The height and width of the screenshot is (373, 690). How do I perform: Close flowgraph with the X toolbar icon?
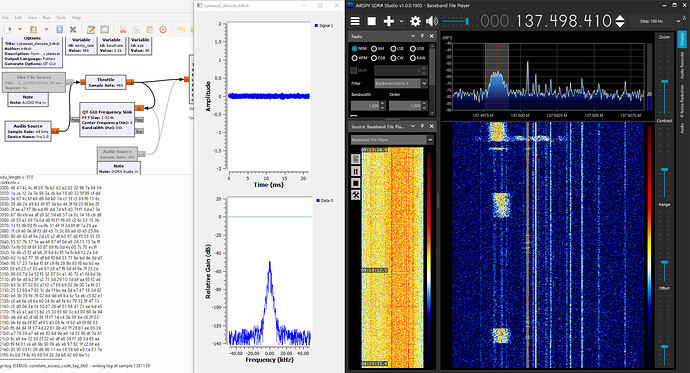[x=73, y=29]
